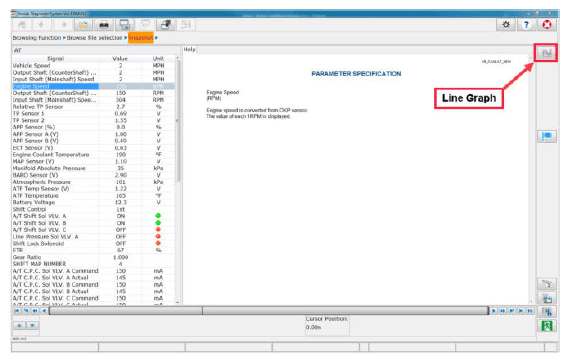Open settings with the gear icon
Screen dimensions: 569x362
(x=506, y=25)
